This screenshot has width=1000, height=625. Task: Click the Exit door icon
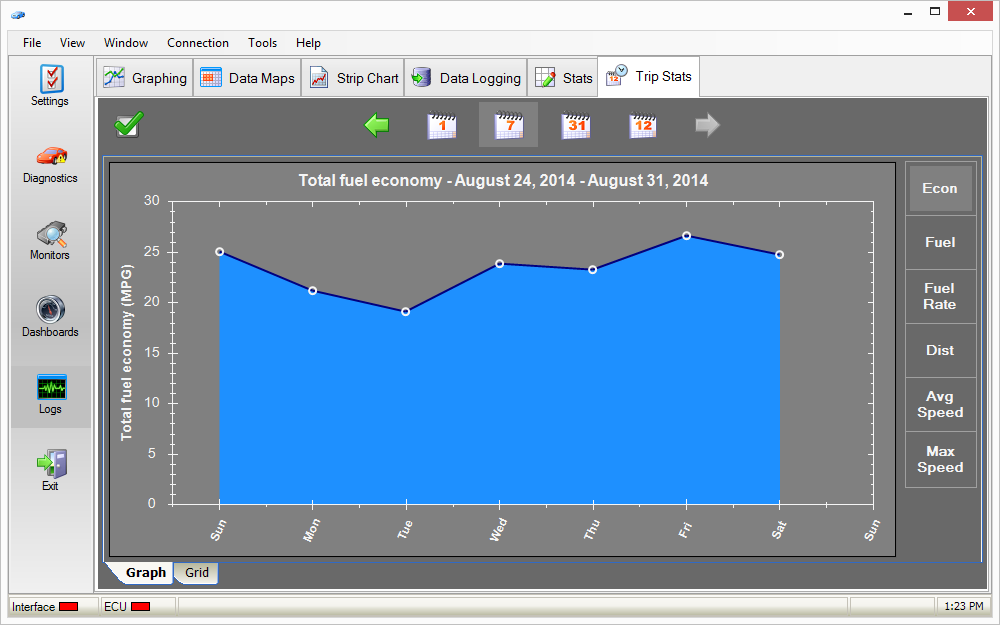pos(50,464)
